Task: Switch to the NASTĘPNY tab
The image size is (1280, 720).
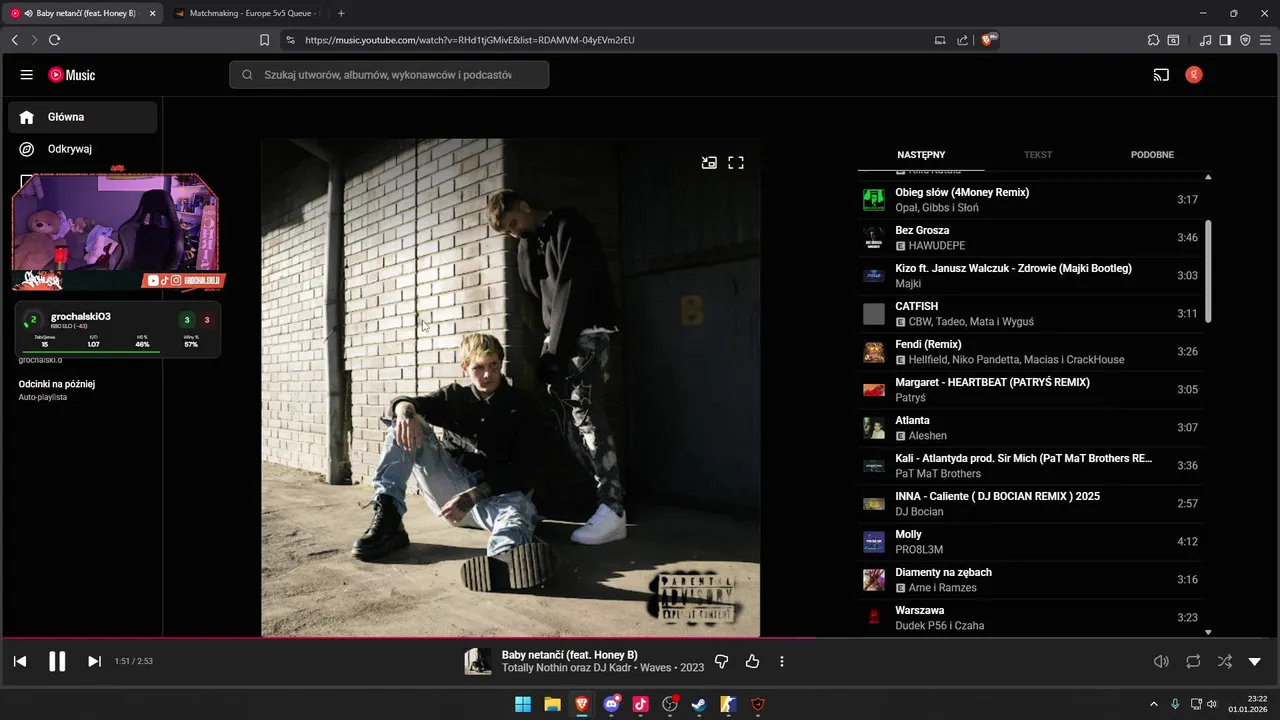Action: 921,155
